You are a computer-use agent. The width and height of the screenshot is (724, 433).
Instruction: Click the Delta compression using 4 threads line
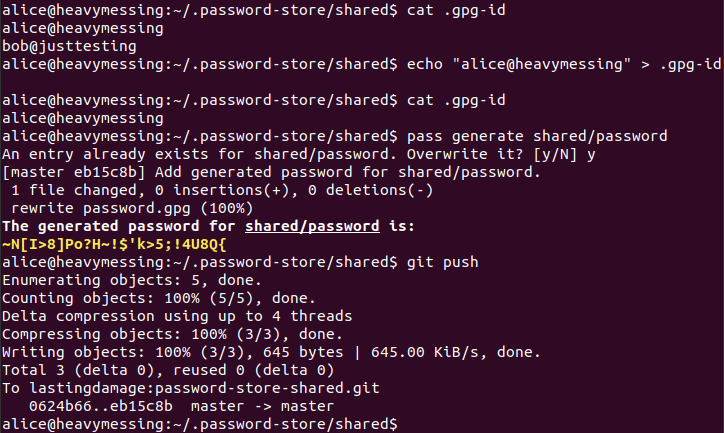coord(177,316)
